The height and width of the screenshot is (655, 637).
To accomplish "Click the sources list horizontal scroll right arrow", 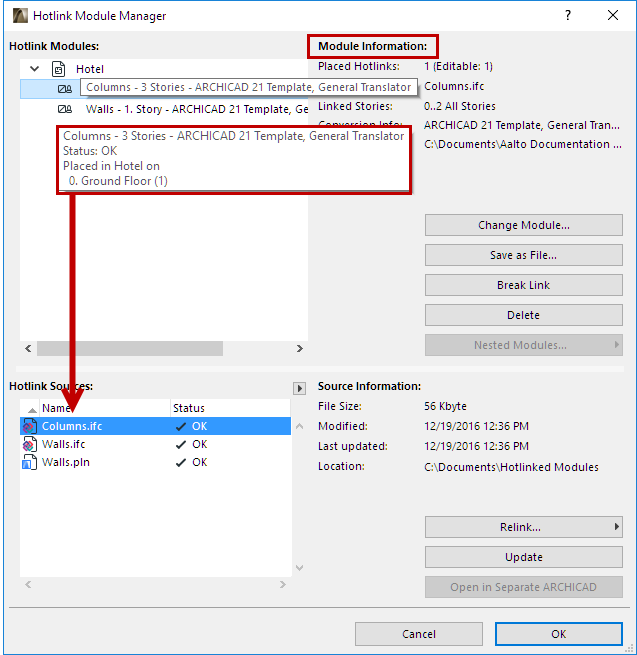I will pyautogui.click(x=283, y=584).
